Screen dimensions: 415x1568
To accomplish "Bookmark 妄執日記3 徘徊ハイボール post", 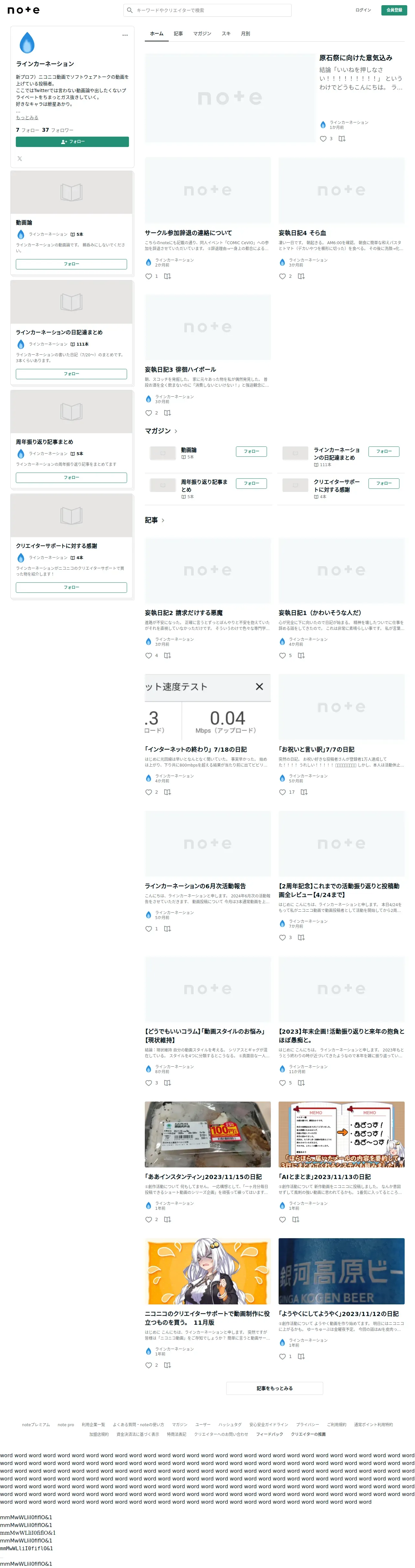I will [167, 413].
